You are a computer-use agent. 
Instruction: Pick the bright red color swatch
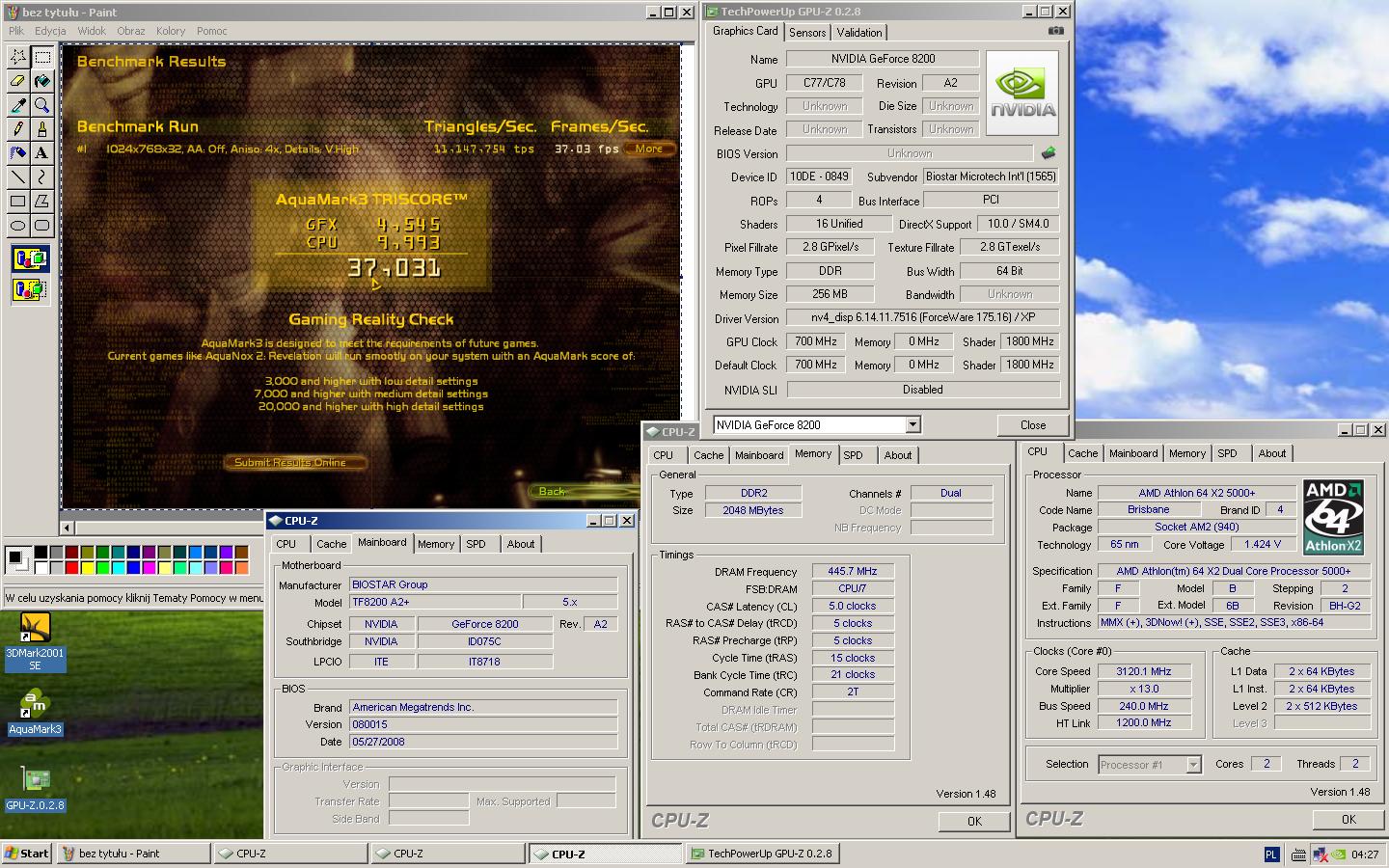72,567
